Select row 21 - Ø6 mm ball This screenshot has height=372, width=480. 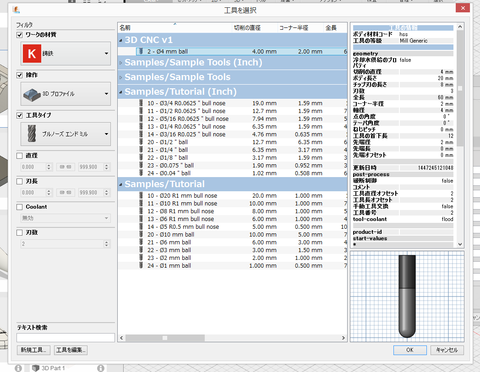(233, 242)
